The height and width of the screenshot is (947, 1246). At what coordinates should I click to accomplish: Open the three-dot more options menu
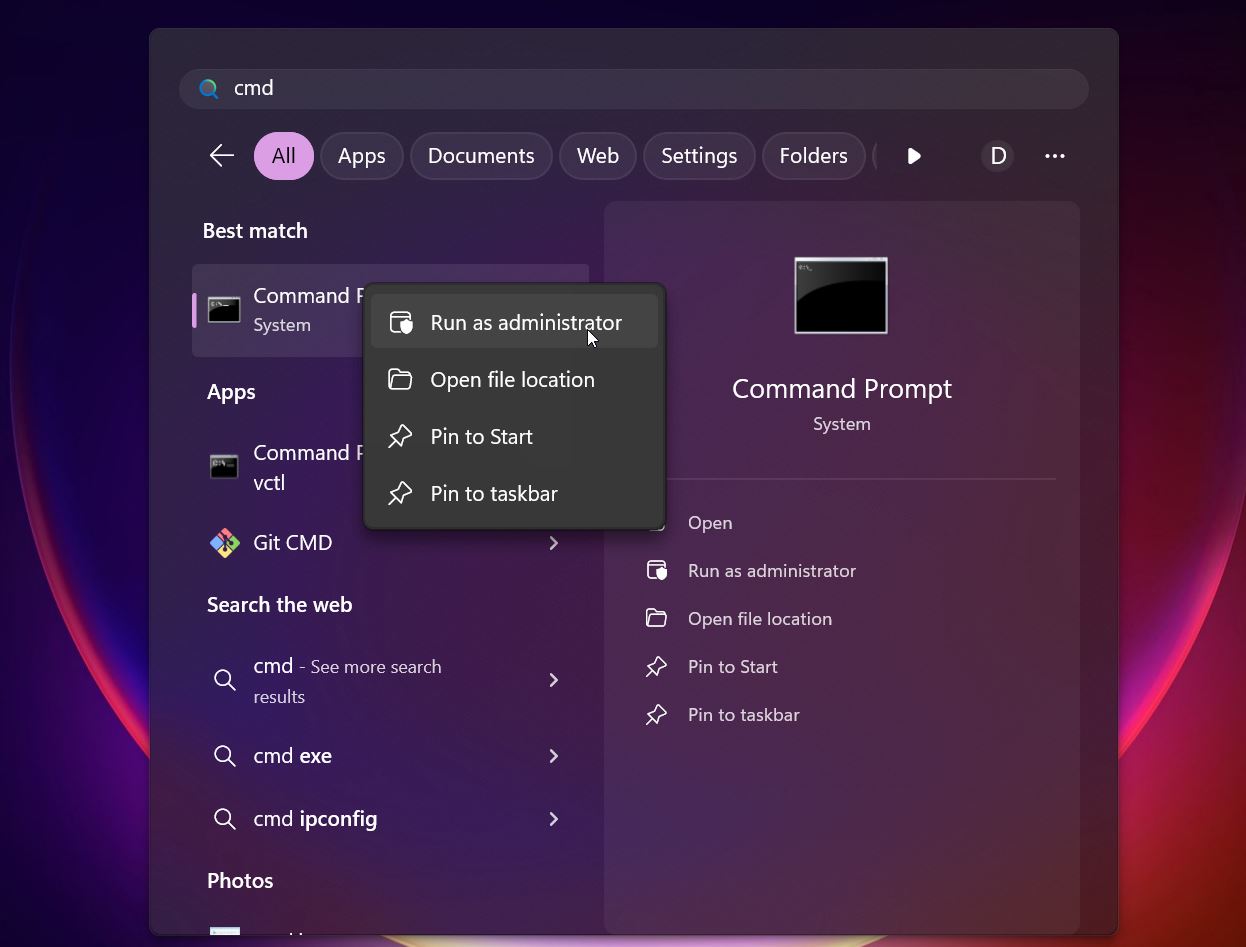(x=1054, y=156)
